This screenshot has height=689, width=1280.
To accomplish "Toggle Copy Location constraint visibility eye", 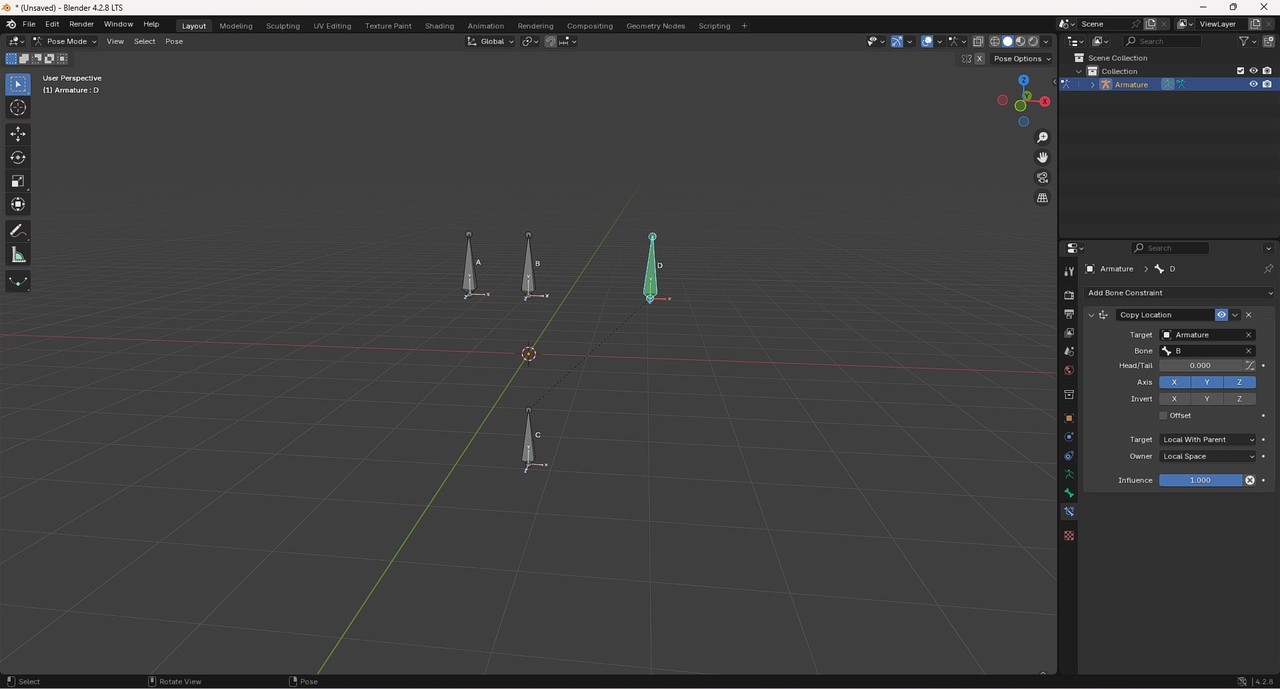I will click(1221, 315).
